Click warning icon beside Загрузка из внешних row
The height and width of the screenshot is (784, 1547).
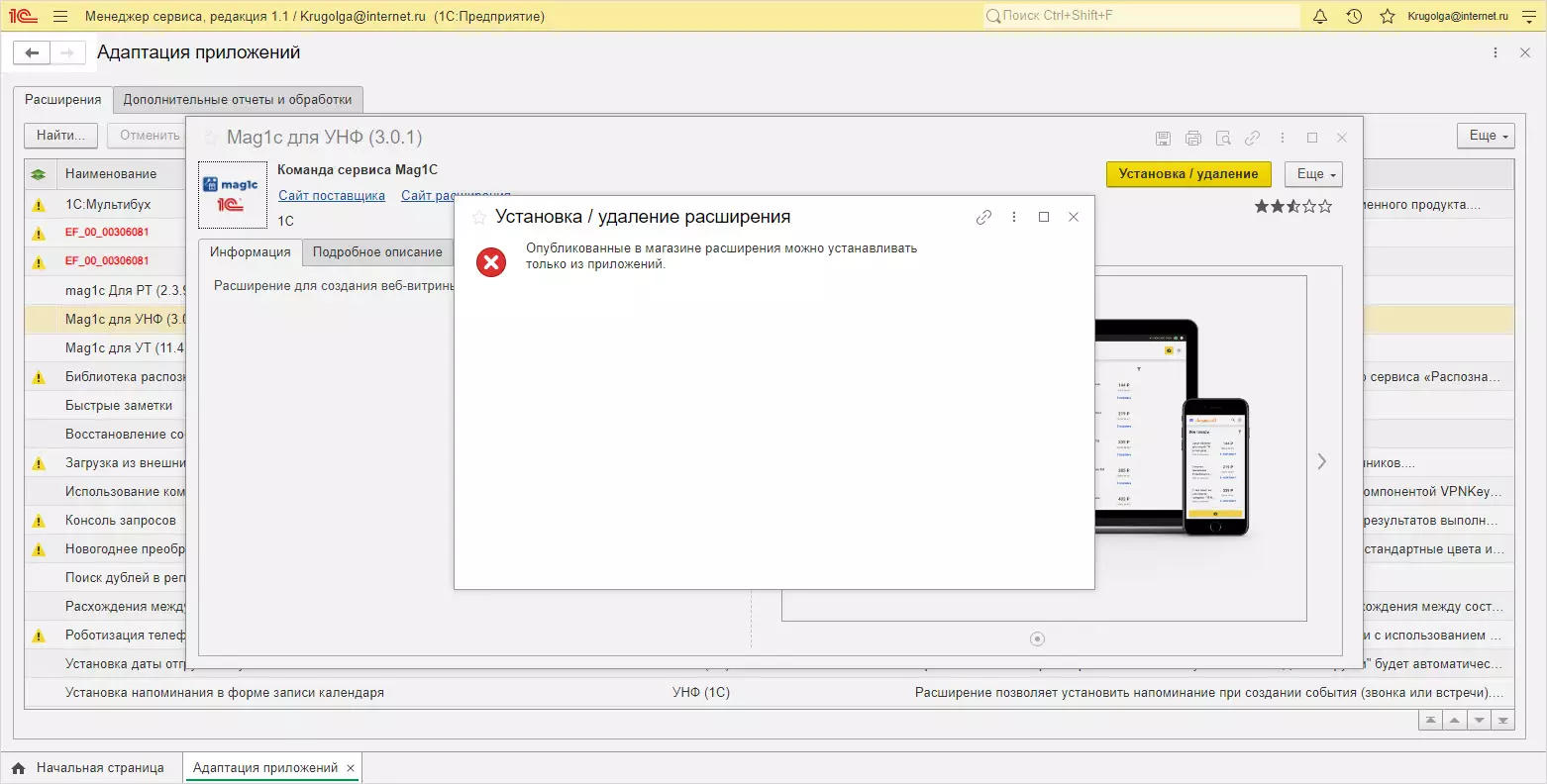pos(39,463)
